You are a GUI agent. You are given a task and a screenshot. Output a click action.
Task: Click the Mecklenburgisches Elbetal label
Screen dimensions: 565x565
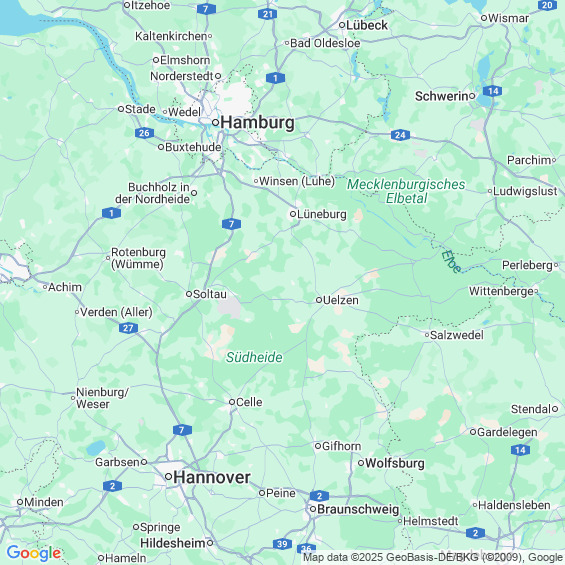coord(406,191)
